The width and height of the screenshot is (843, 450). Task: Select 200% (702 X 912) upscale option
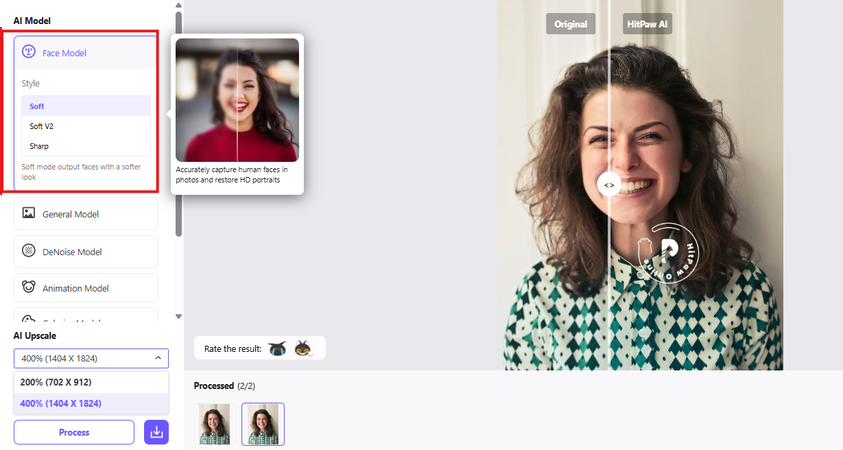pyautogui.click(x=91, y=382)
